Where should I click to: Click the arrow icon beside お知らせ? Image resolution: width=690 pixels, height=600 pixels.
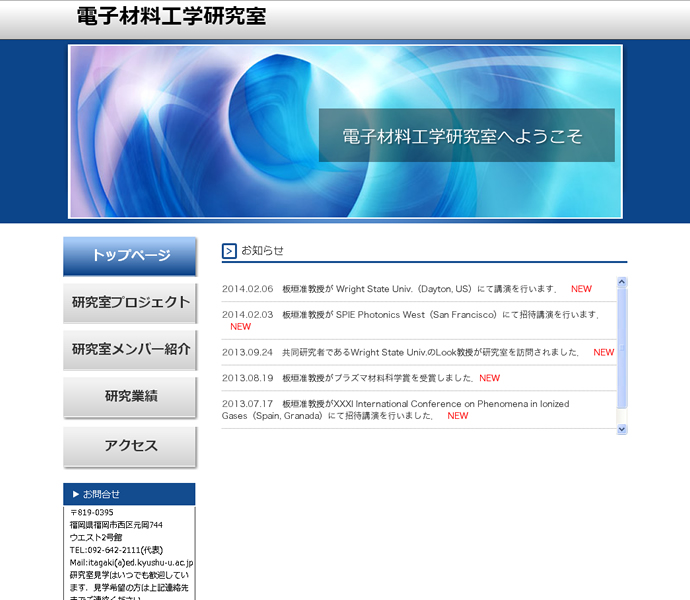229,251
